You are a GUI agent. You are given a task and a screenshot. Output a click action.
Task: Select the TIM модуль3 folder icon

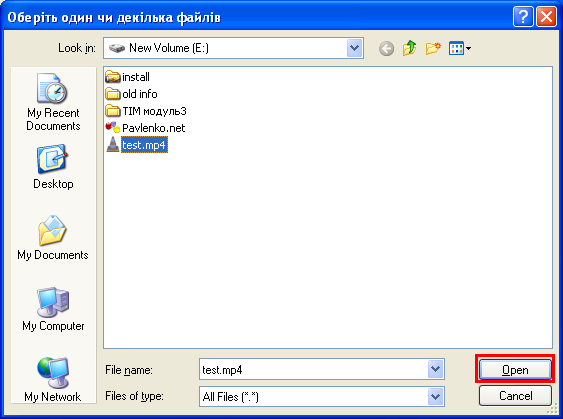pyautogui.click(x=113, y=111)
